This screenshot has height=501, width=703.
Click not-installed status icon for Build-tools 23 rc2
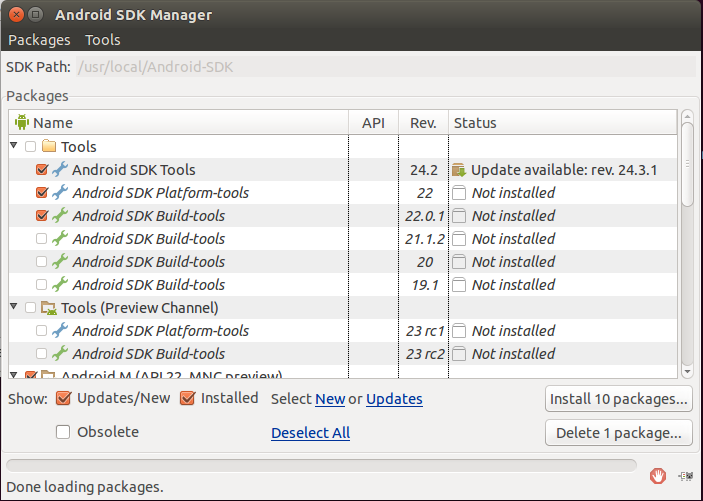459,353
